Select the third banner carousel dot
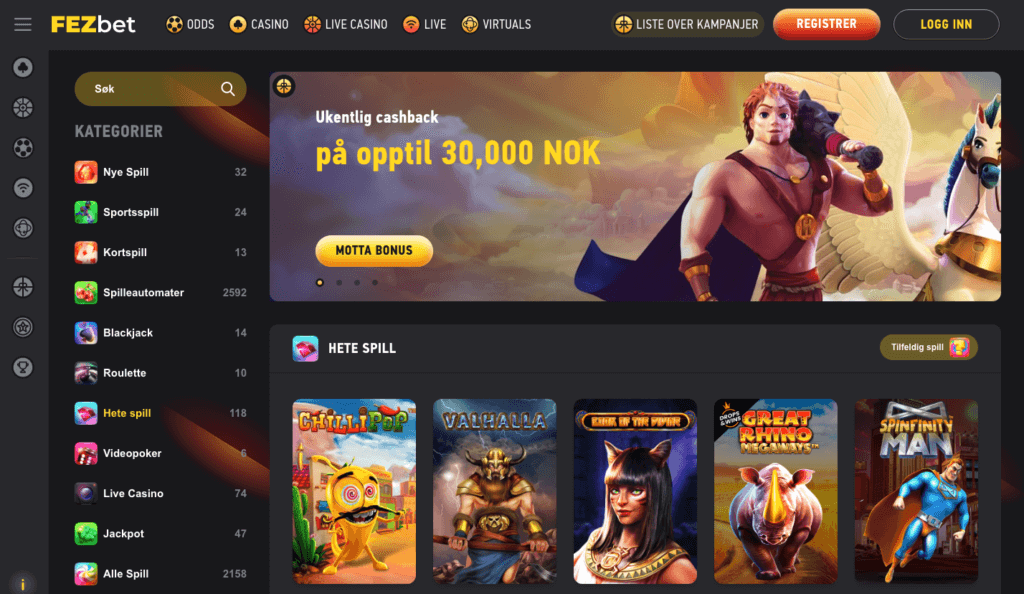1024x594 pixels. 357,283
